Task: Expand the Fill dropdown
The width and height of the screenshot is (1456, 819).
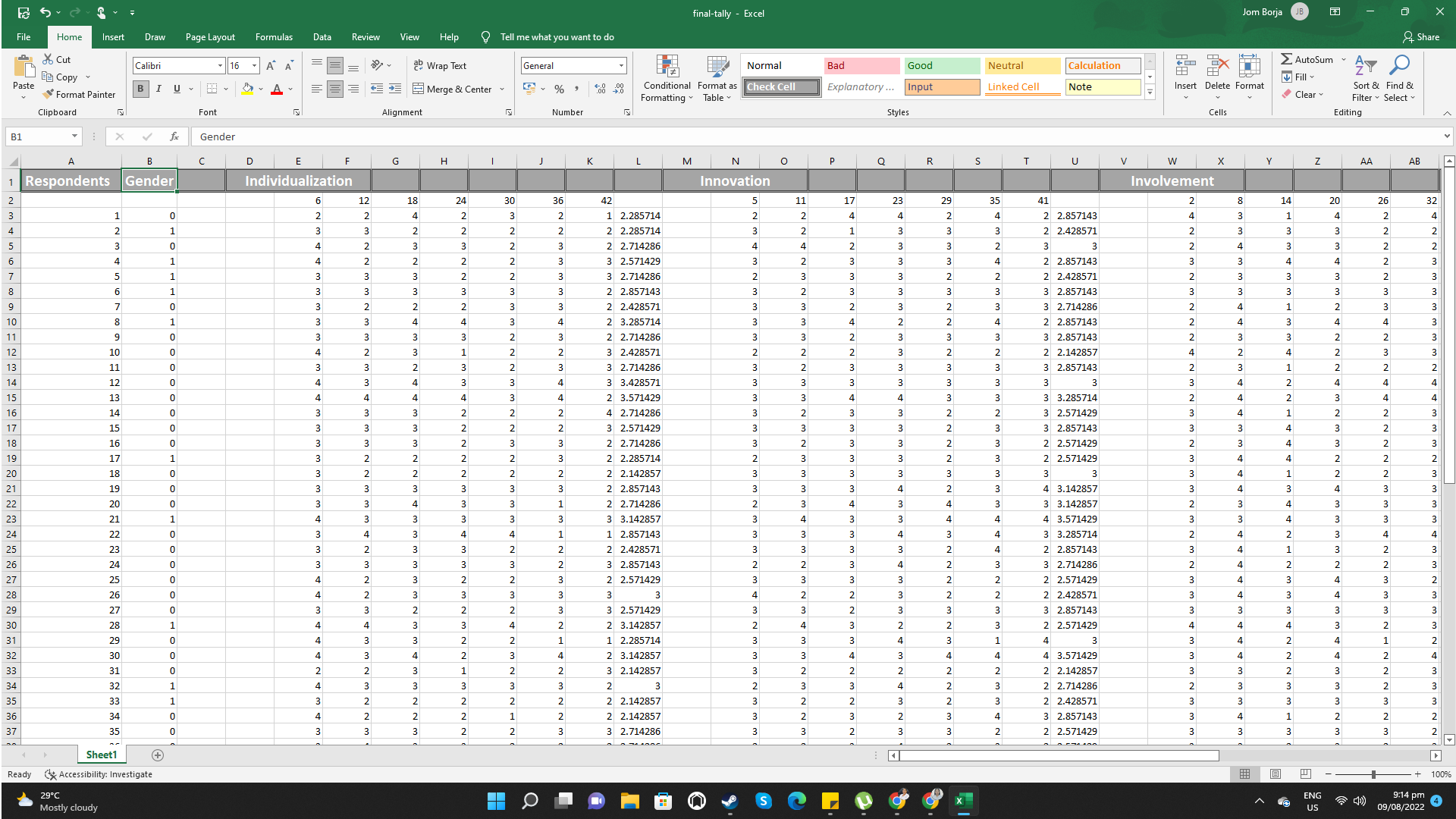Action: 1312,77
